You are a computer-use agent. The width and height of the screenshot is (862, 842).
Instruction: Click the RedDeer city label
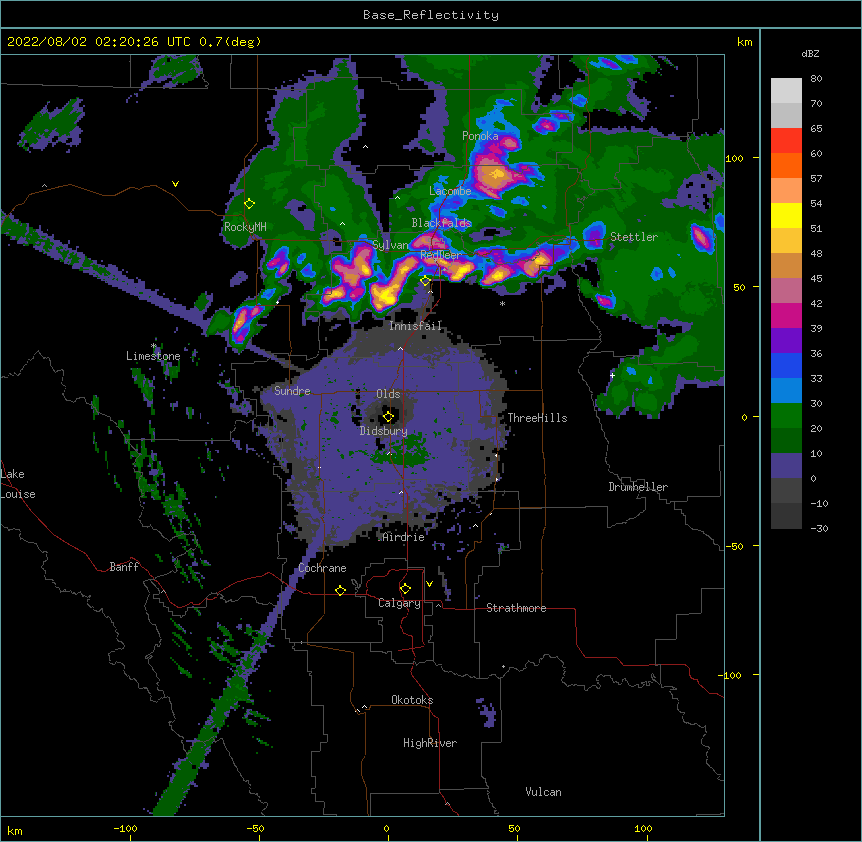pos(440,254)
